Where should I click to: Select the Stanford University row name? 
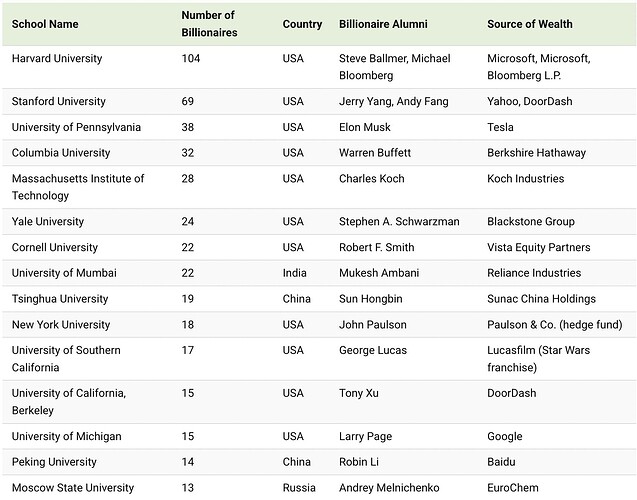point(58,102)
